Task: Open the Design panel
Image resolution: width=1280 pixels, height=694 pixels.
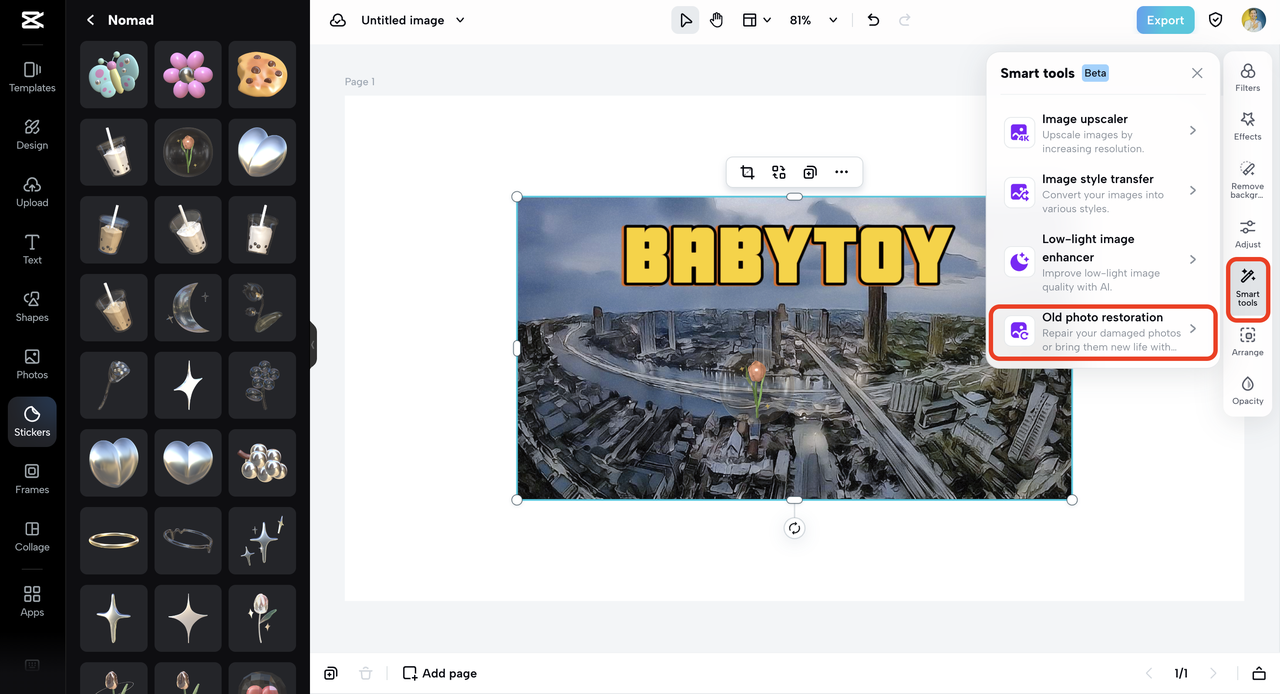Action: click(32, 134)
